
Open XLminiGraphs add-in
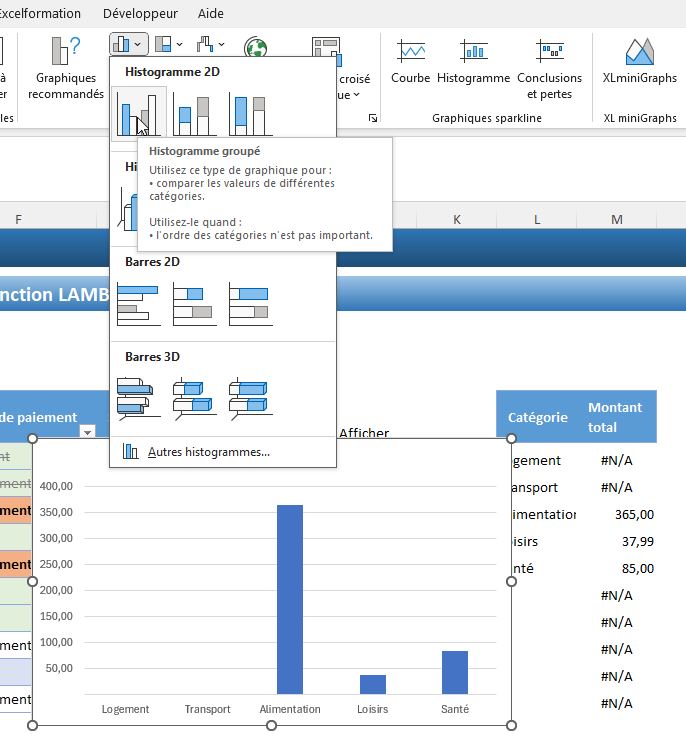pyautogui.click(x=640, y=62)
